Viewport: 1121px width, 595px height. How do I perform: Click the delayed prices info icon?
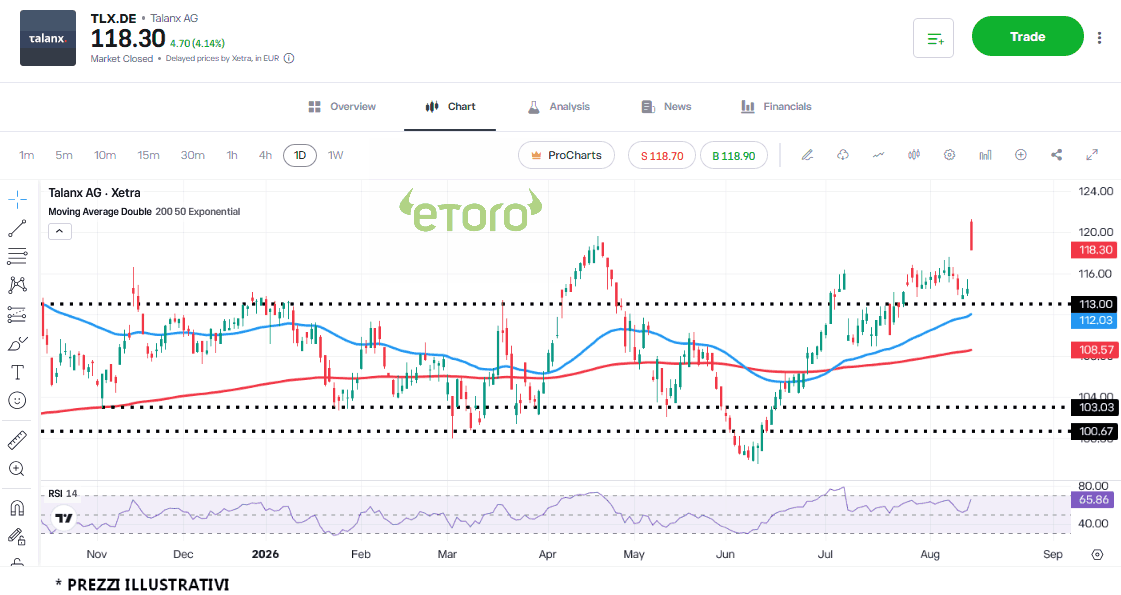[x=289, y=59]
